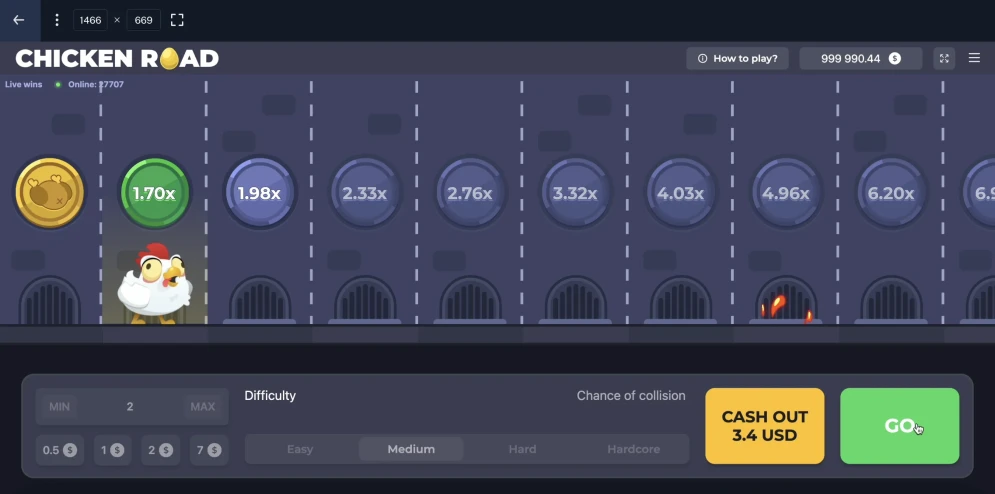Click the gold roasted chicken coin
995x494 pixels.
pos(49,193)
